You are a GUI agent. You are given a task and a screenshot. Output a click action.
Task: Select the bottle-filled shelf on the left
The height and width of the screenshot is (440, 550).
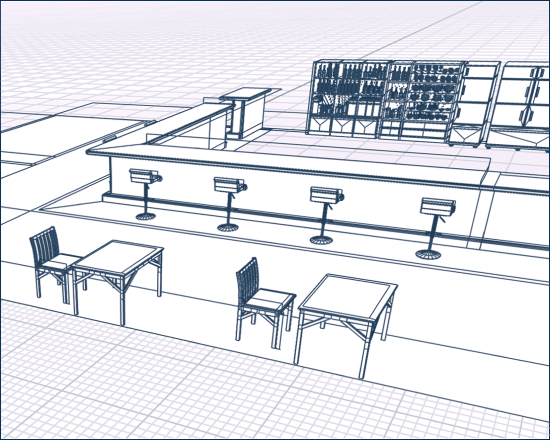coord(347,98)
